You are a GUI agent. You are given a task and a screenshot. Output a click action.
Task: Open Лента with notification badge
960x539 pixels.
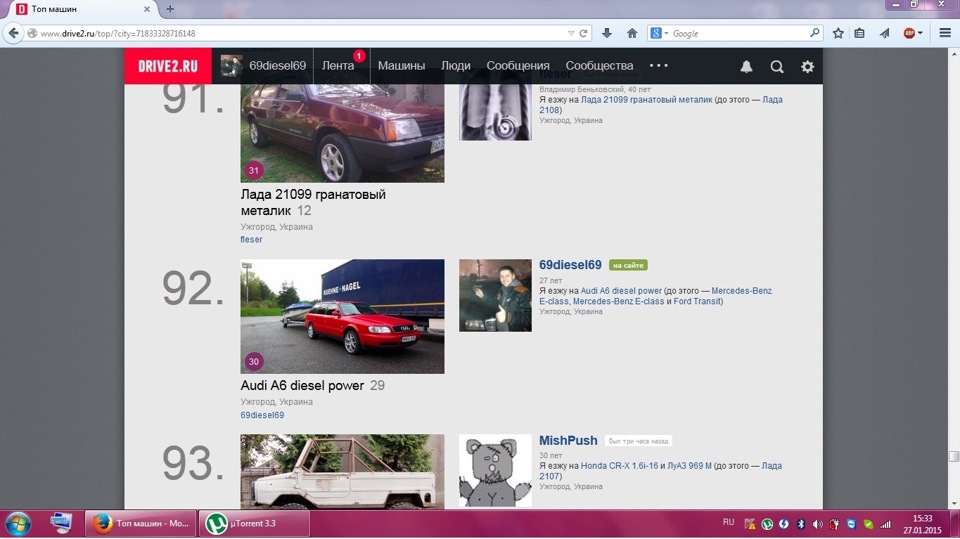tap(342, 66)
